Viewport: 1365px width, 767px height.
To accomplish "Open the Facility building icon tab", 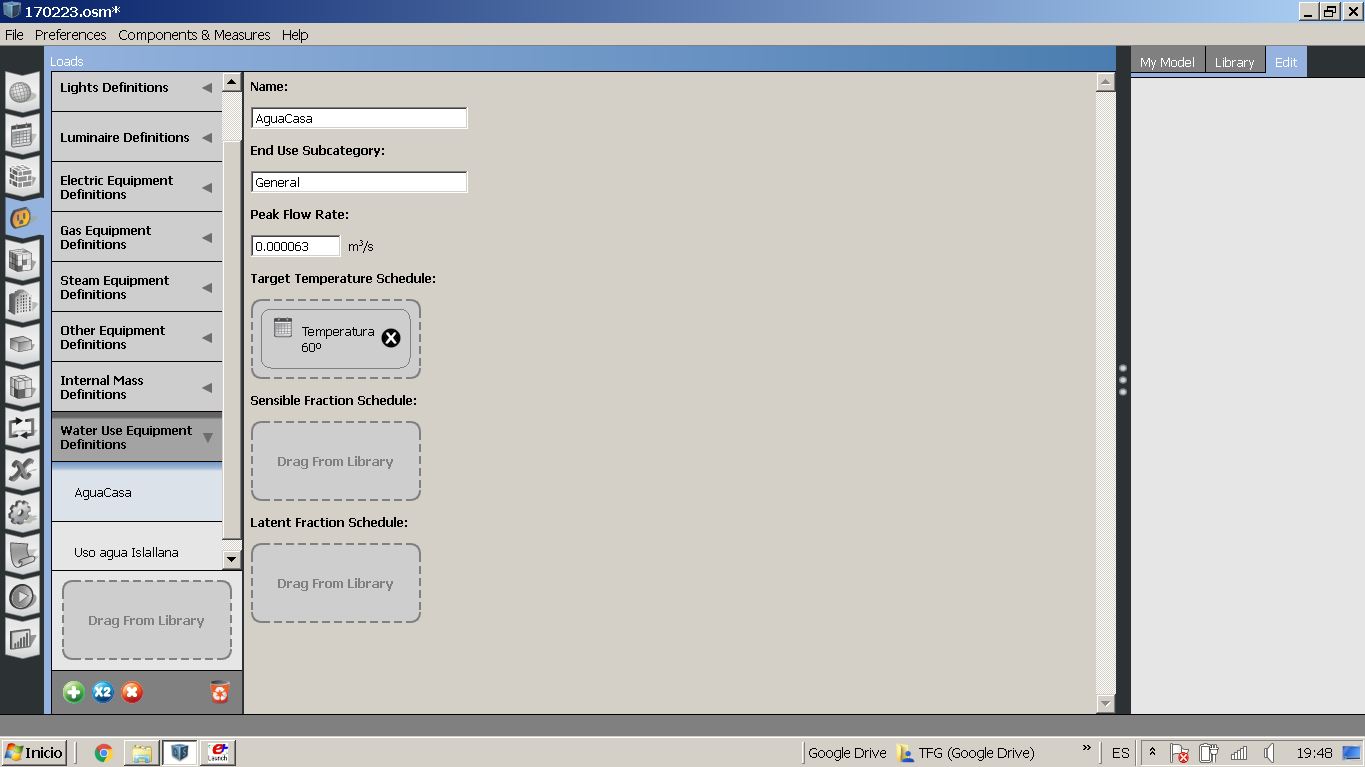I will point(22,303).
